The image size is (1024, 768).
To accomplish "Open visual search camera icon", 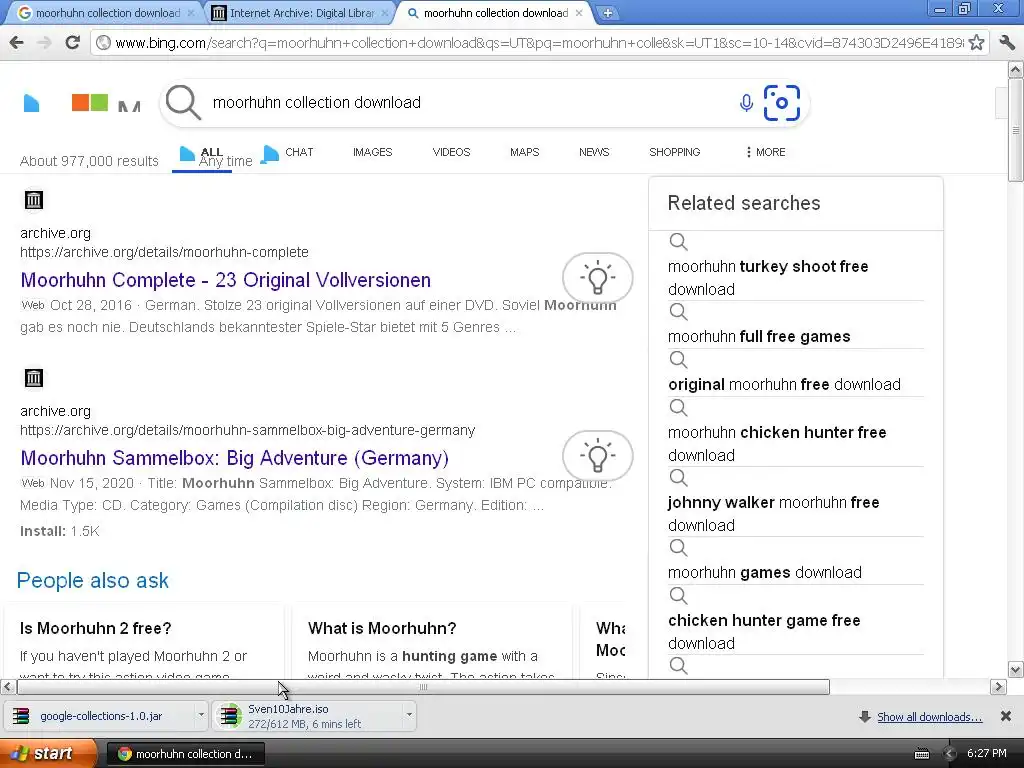I will pos(782,103).
